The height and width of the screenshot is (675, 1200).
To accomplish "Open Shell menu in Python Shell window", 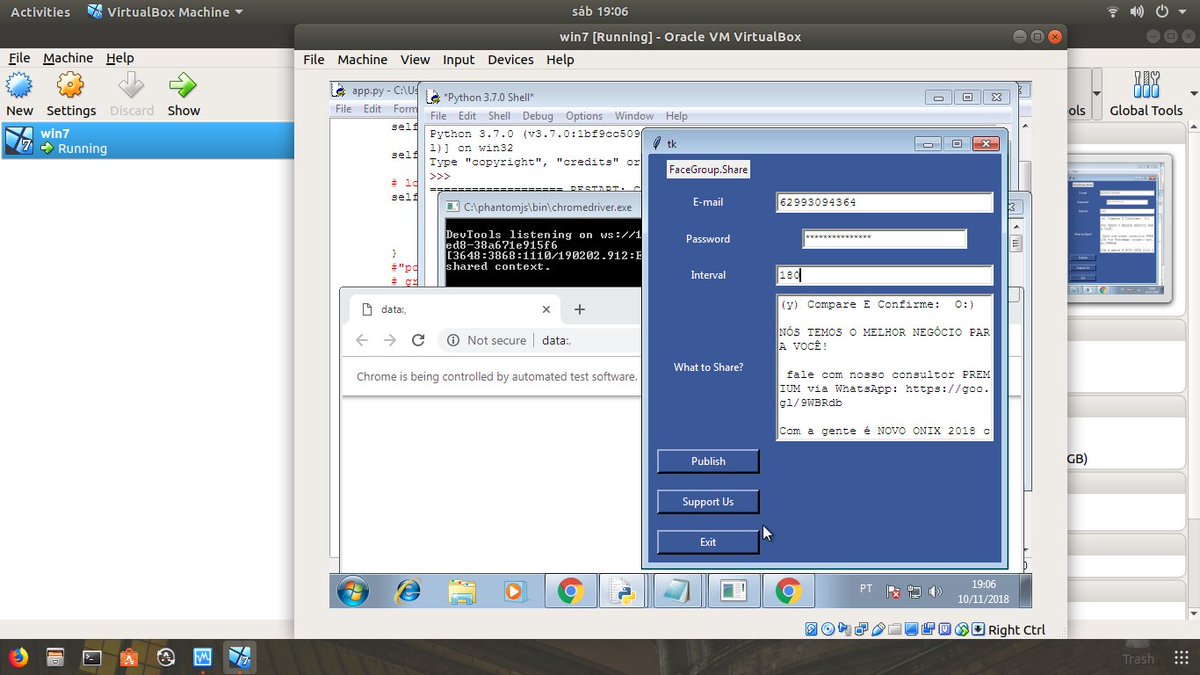I will pos(499,116).
